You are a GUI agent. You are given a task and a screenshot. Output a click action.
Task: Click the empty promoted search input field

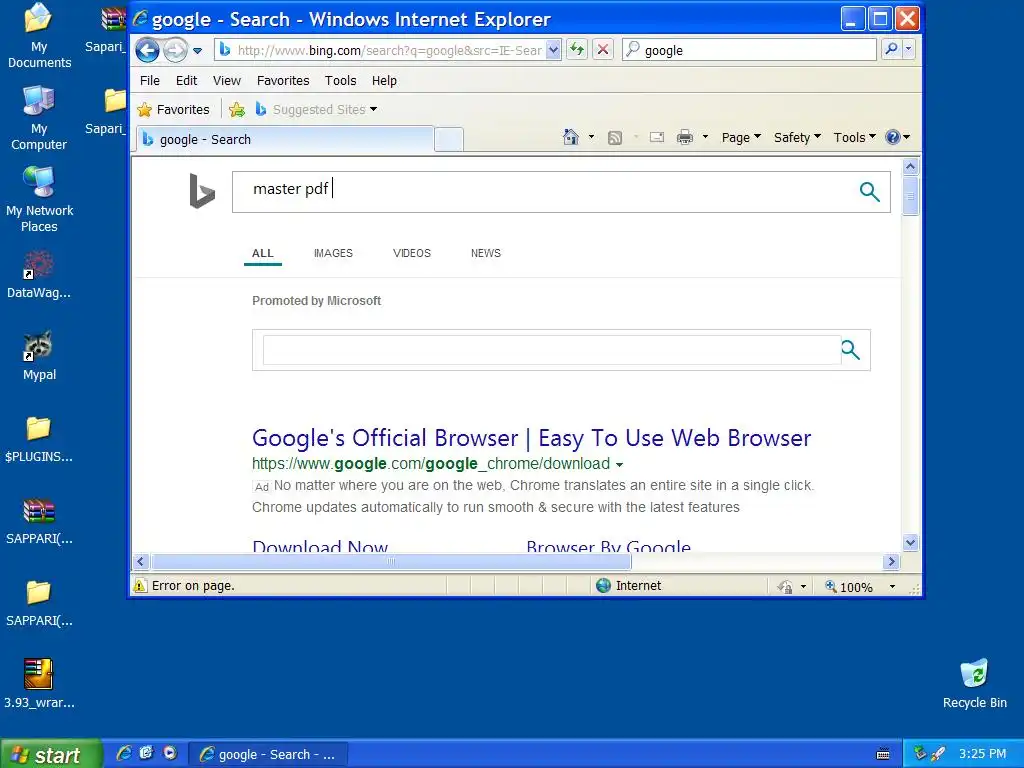551,350
